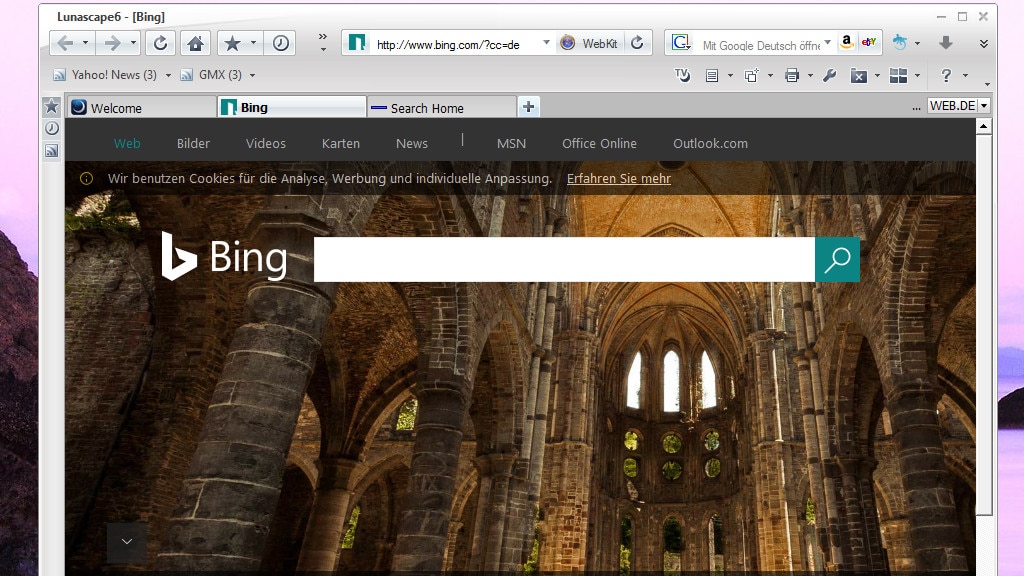
Task: Open Karten in Bing navigation
Action: [x=341, y=144]
